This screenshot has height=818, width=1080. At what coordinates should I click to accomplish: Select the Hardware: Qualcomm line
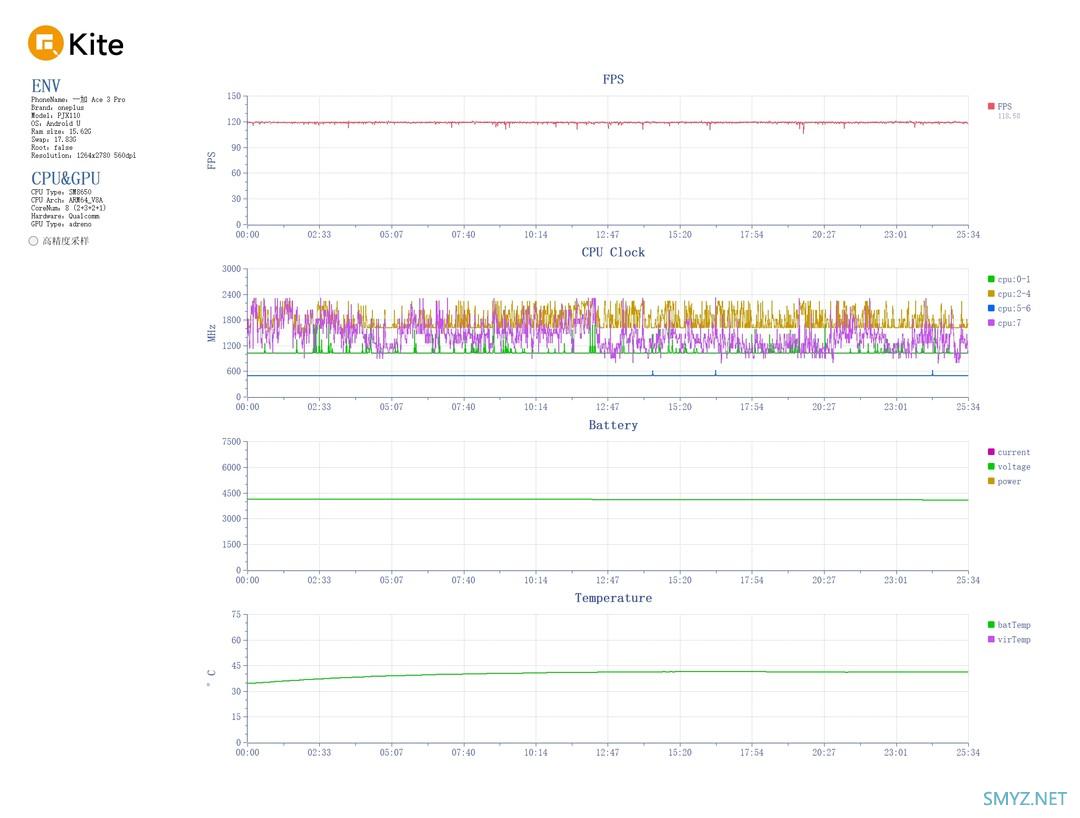click(x=65, y=216)
